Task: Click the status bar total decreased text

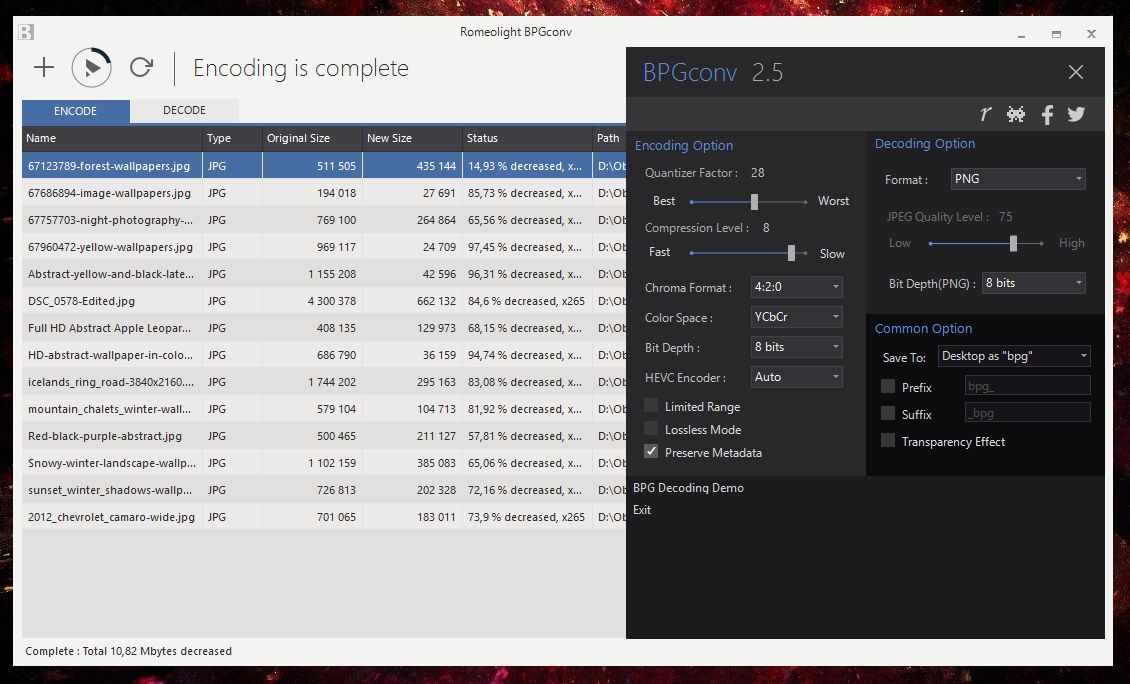Action: [x=128, y=651]
